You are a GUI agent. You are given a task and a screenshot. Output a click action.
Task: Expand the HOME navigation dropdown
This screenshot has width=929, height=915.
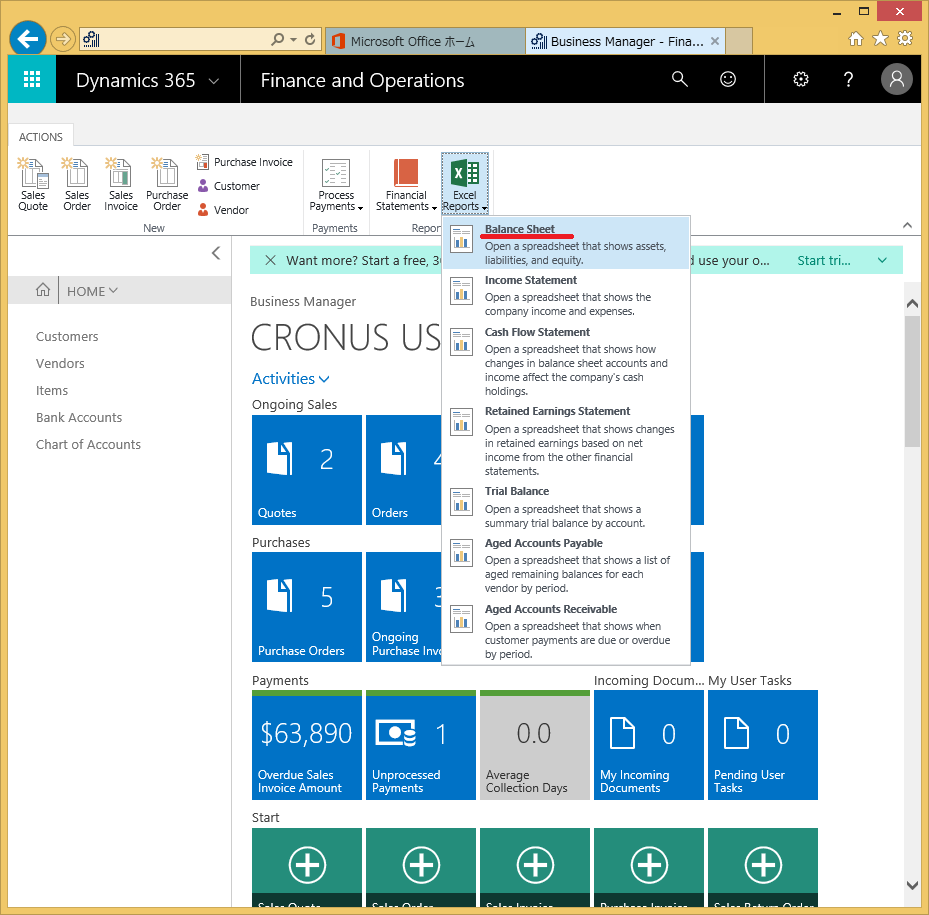coord(92,291)
